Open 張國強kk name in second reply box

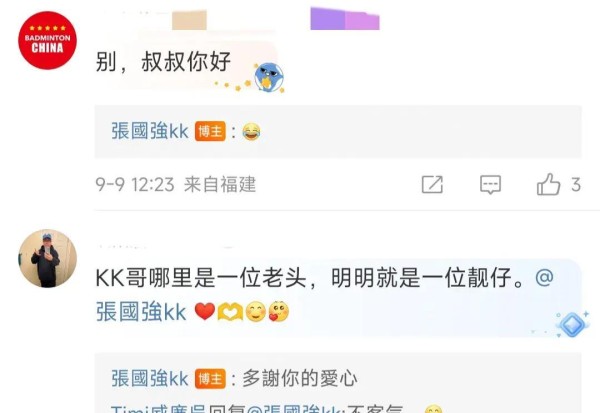tap(150, 379)
